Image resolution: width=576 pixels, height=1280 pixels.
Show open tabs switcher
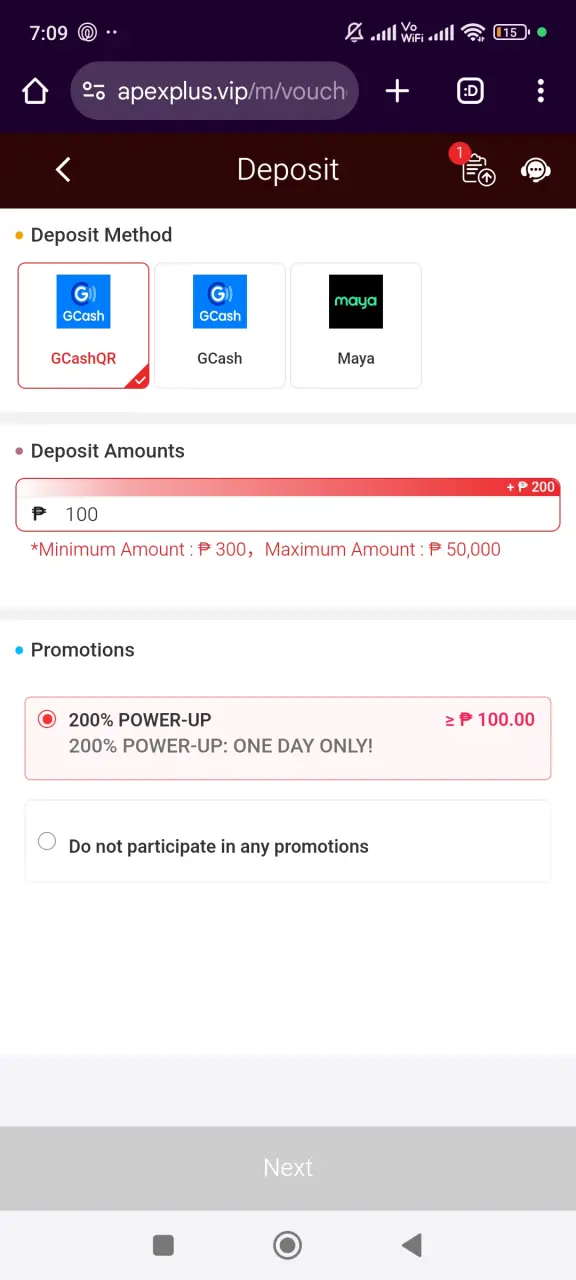(x=470, y=91)
